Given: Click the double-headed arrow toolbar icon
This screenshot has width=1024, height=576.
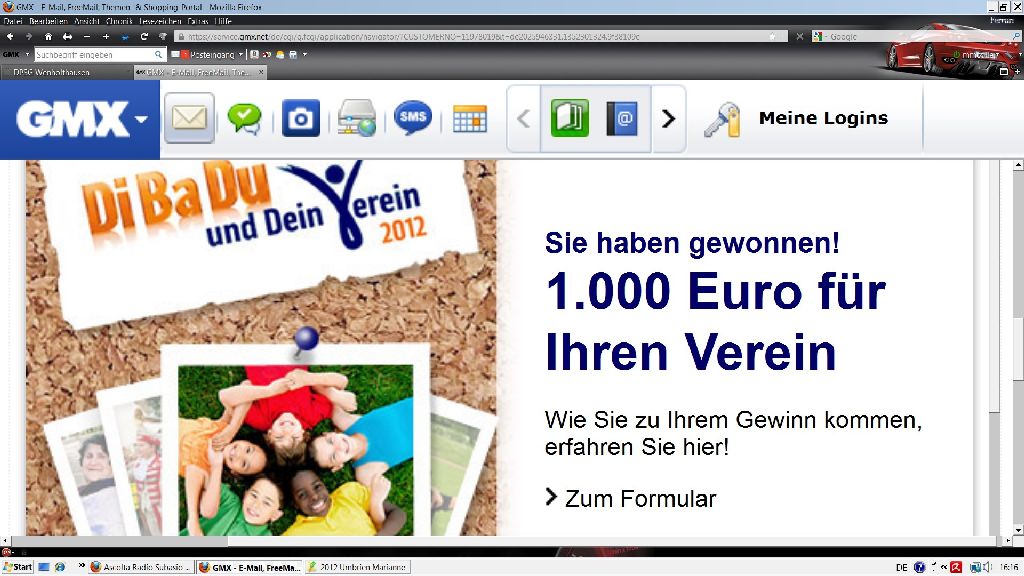Looking at the screenshot, I should click(67, 37).
